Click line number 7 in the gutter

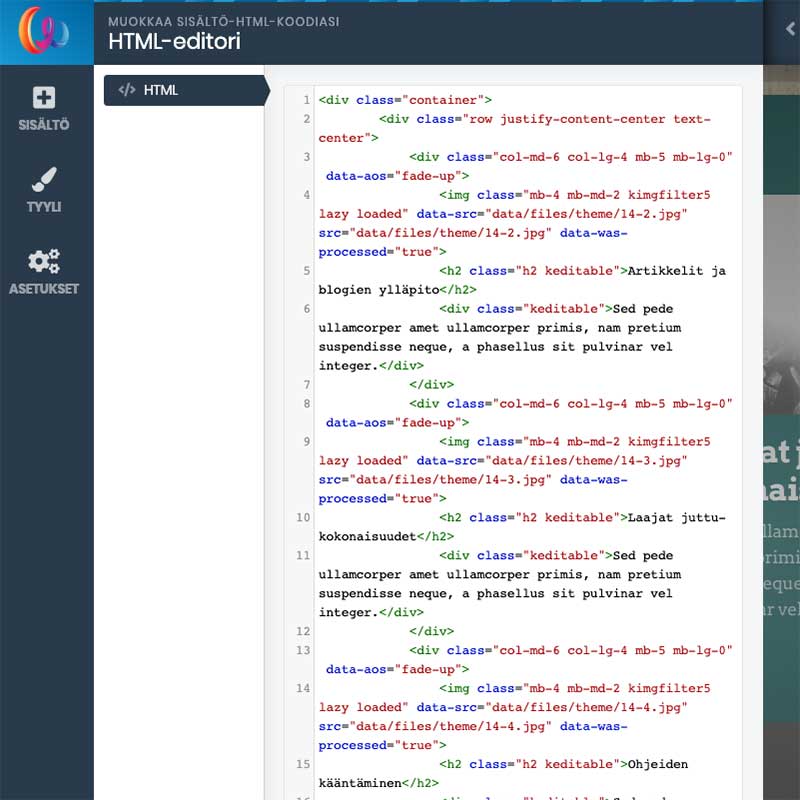[305, 385]
